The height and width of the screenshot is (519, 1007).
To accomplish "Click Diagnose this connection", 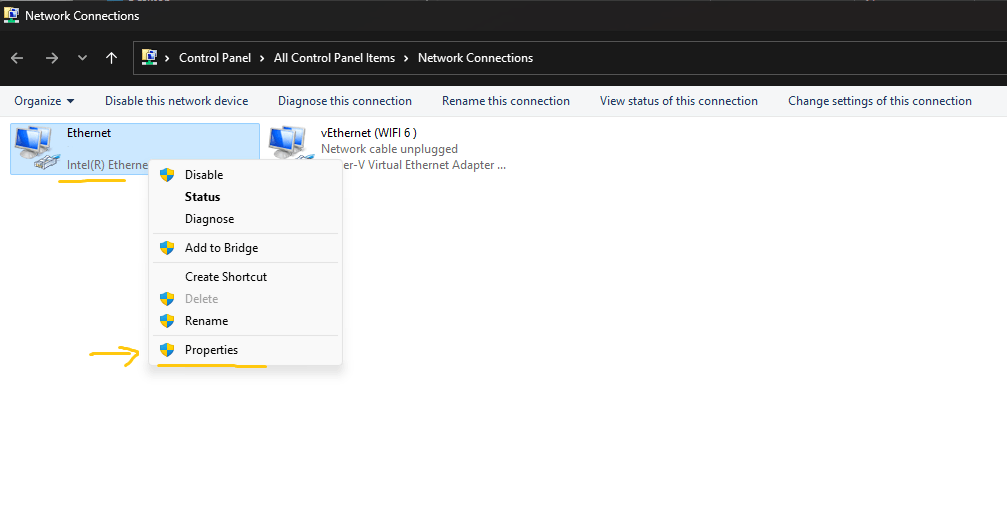I will [345, 101].
